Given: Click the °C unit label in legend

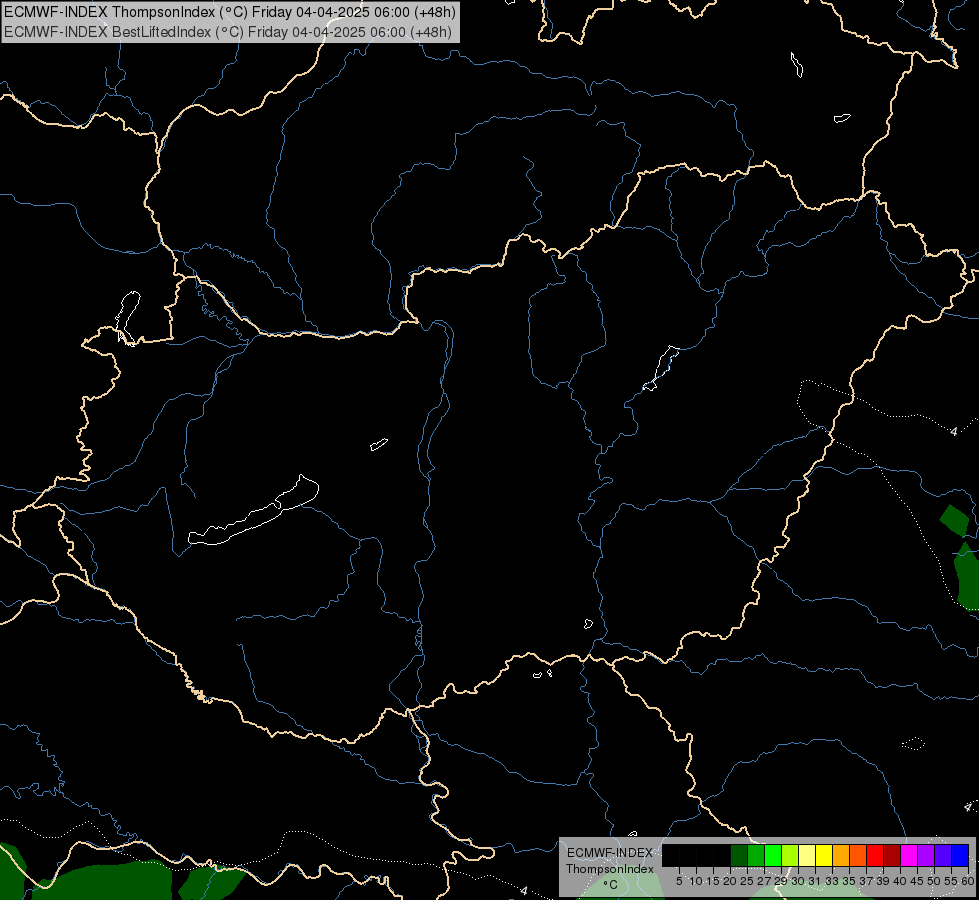Looking at the screenshot, I should [611, 884].
